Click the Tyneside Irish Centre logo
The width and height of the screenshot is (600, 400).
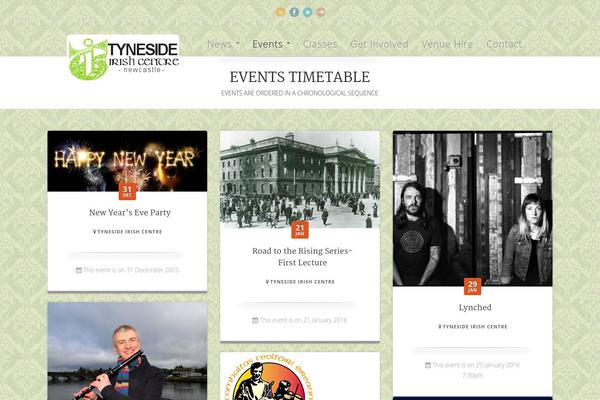[x=123, y=57]
